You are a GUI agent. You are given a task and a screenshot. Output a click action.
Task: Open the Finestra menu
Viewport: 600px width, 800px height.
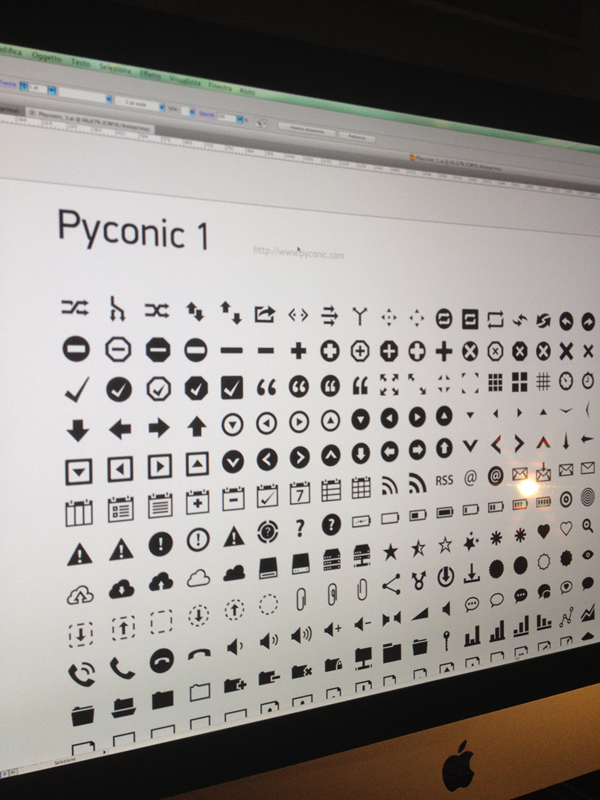220,86
